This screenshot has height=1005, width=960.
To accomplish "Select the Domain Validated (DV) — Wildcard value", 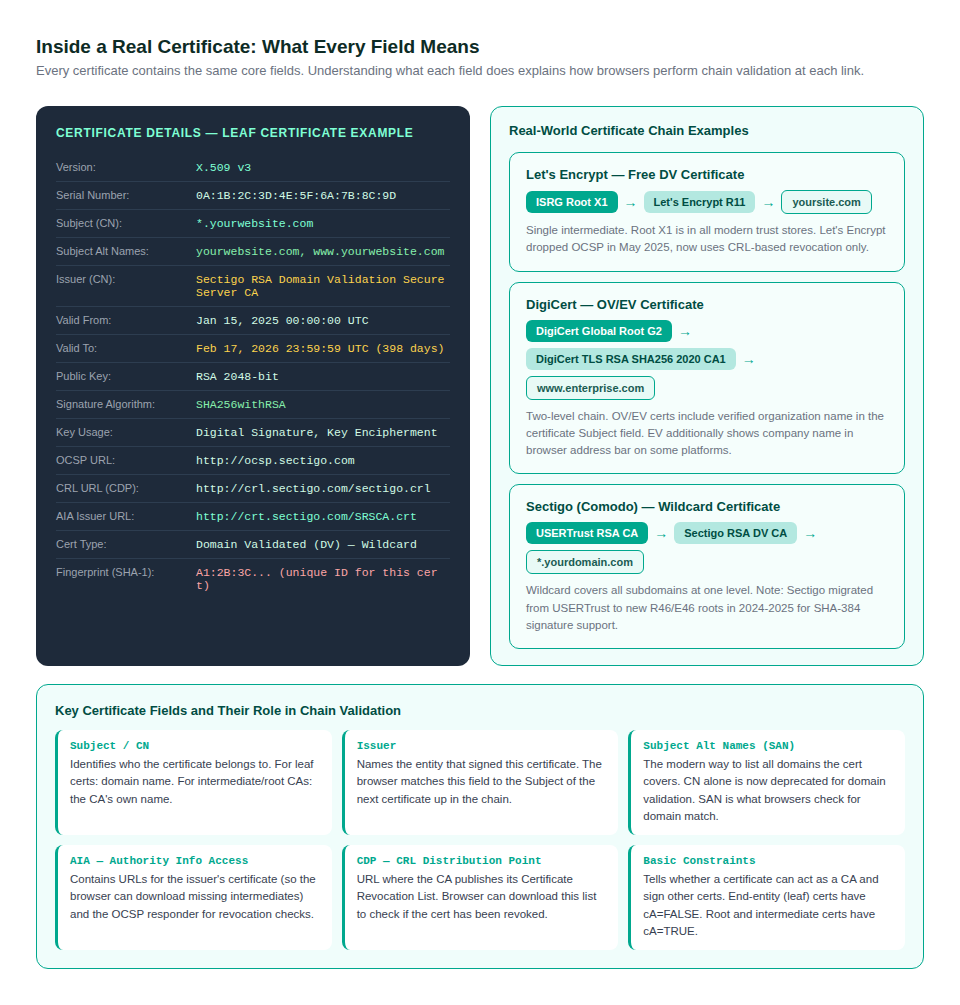I will coord(306,545).
